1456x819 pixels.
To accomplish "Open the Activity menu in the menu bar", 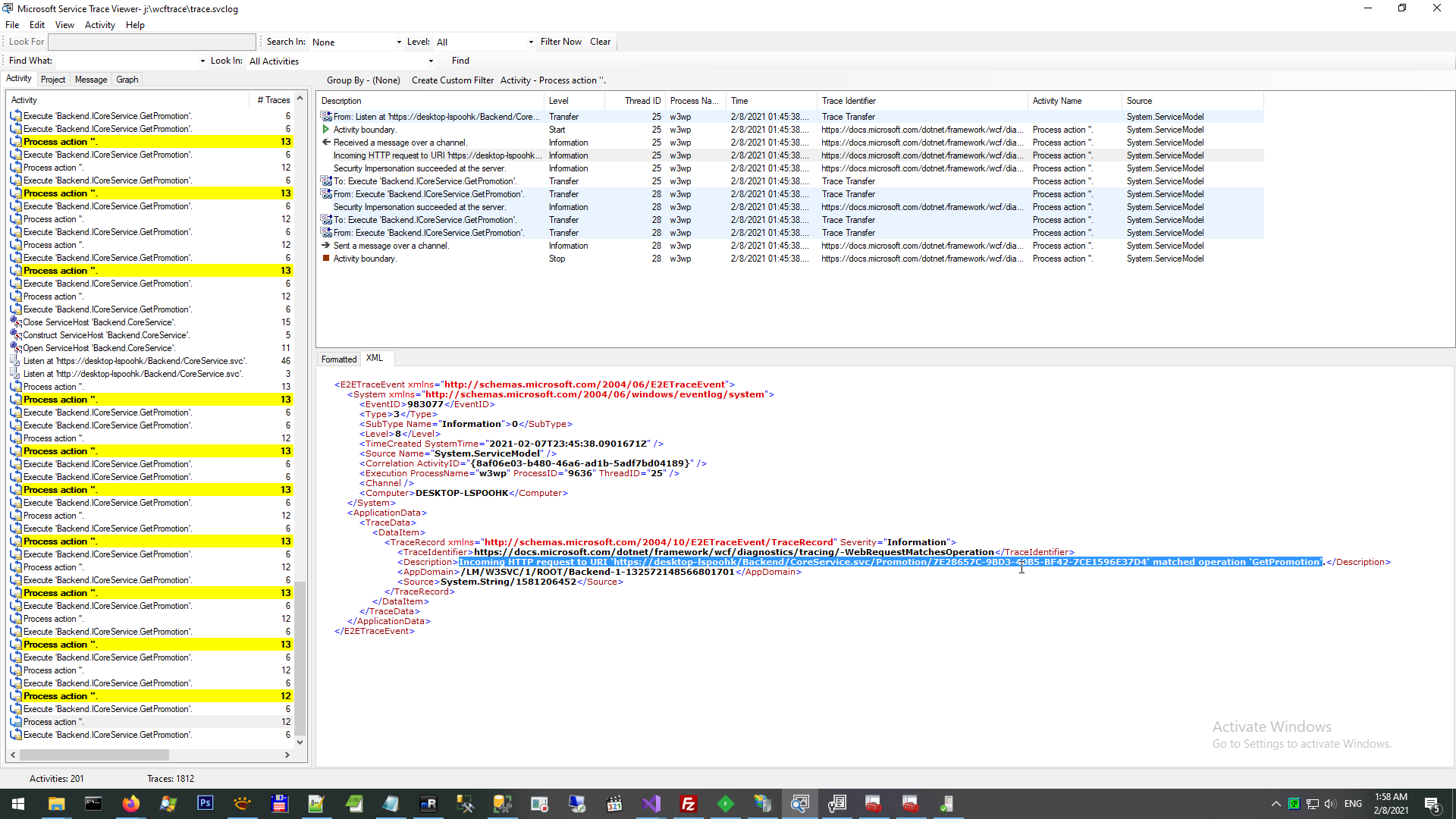I will pos(99,25).
